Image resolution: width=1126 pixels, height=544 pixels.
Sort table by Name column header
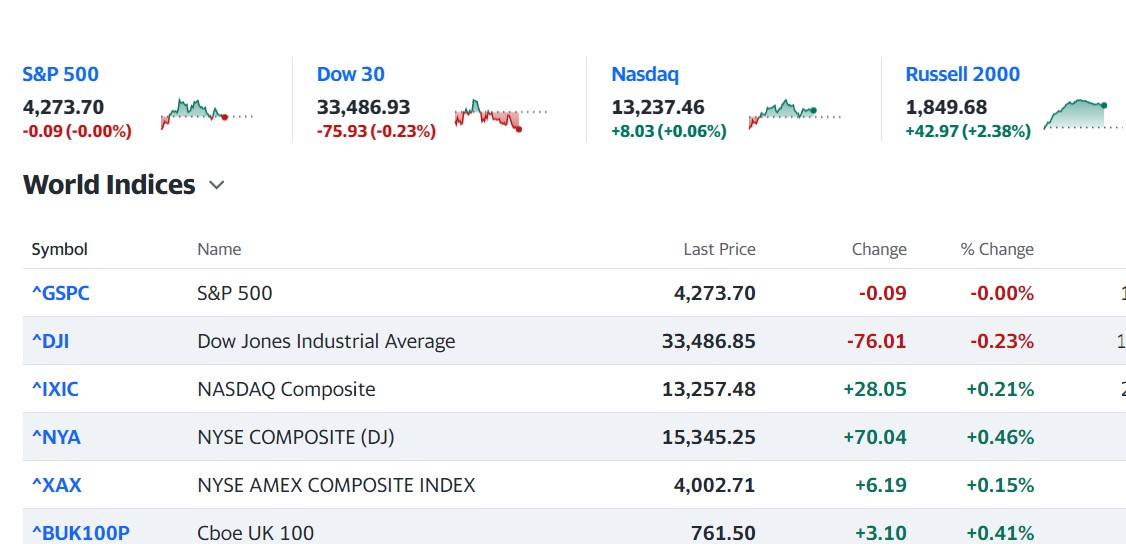coord(219,249)
